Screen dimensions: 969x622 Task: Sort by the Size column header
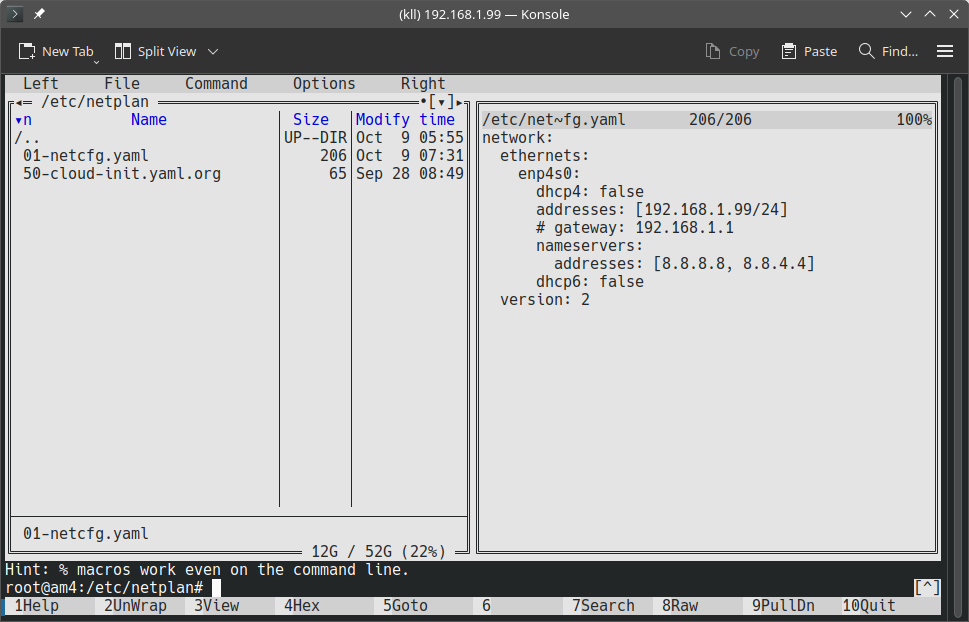311,120
